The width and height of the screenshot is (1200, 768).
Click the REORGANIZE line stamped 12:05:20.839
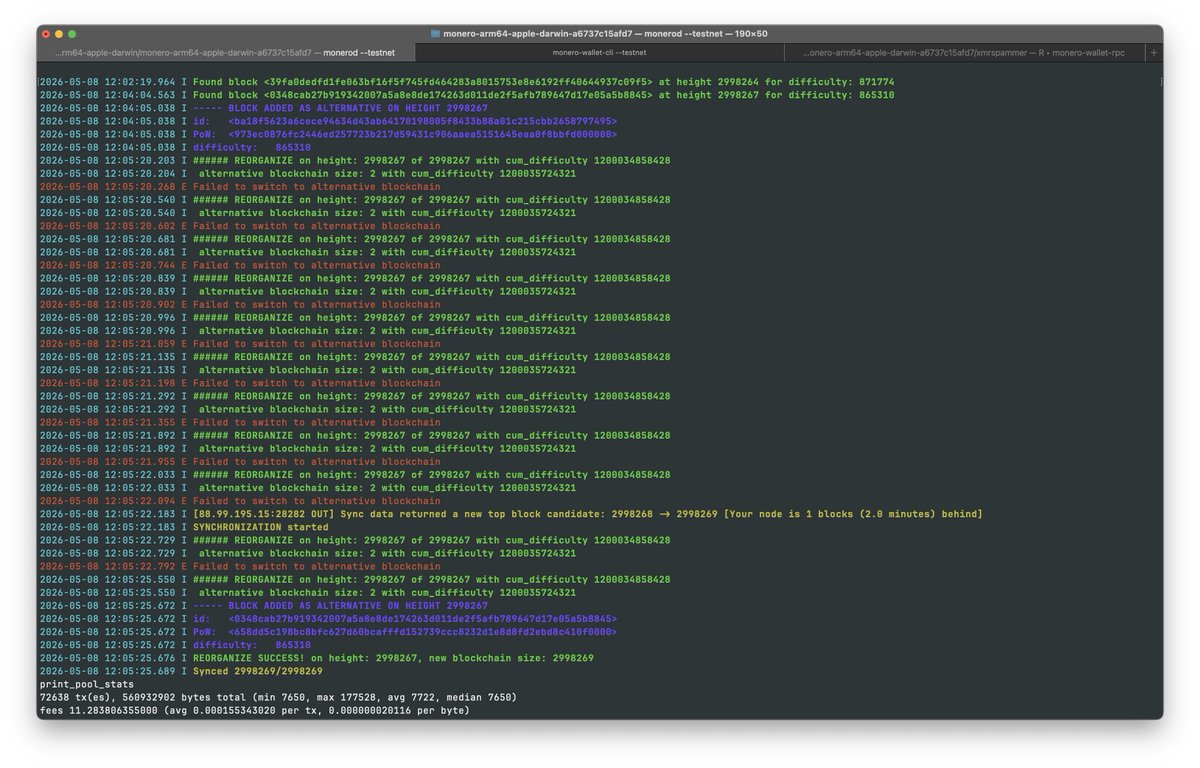tap(355, 278)
